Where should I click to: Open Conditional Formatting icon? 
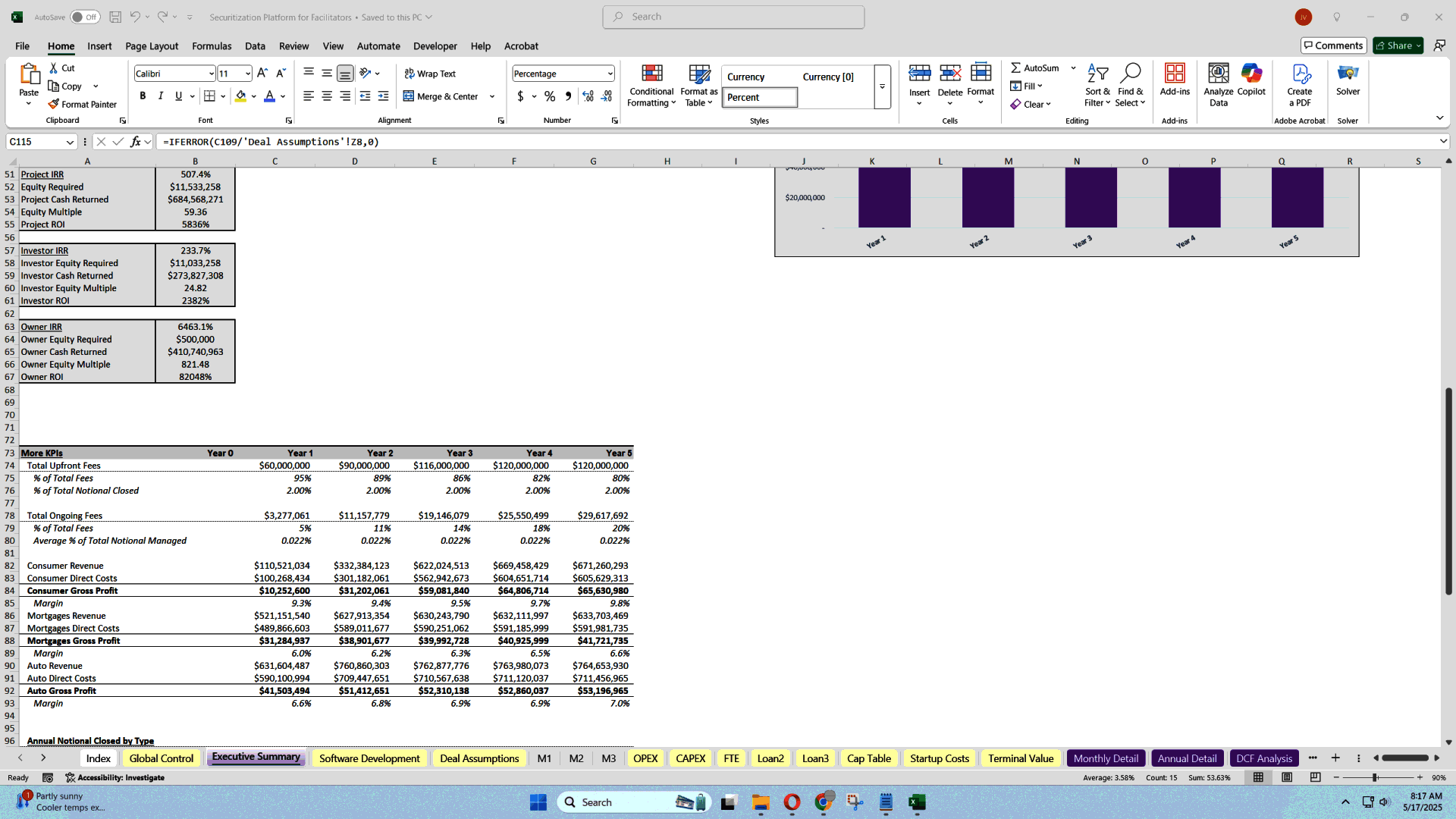pyautogui.click(x=651, y=74)
